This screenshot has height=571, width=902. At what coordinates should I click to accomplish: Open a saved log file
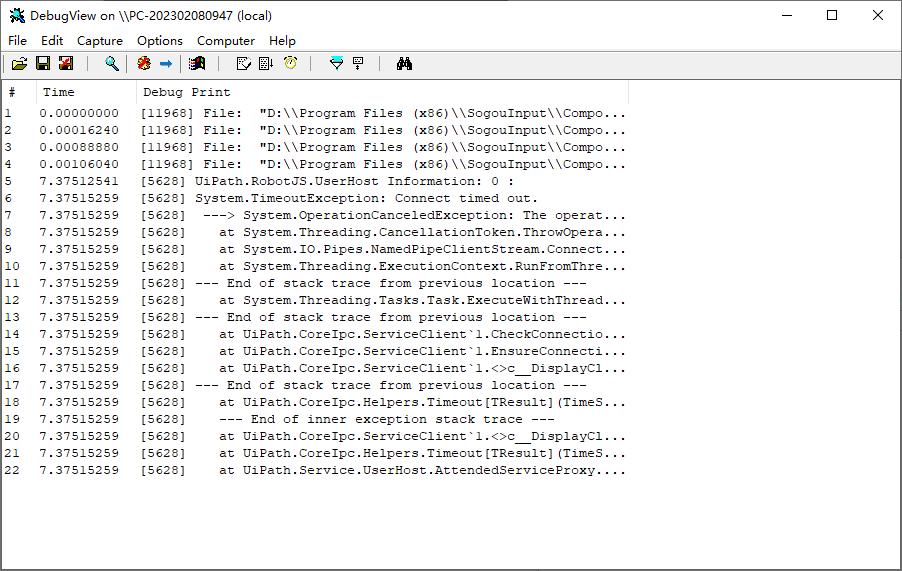(x=19, y=64)
